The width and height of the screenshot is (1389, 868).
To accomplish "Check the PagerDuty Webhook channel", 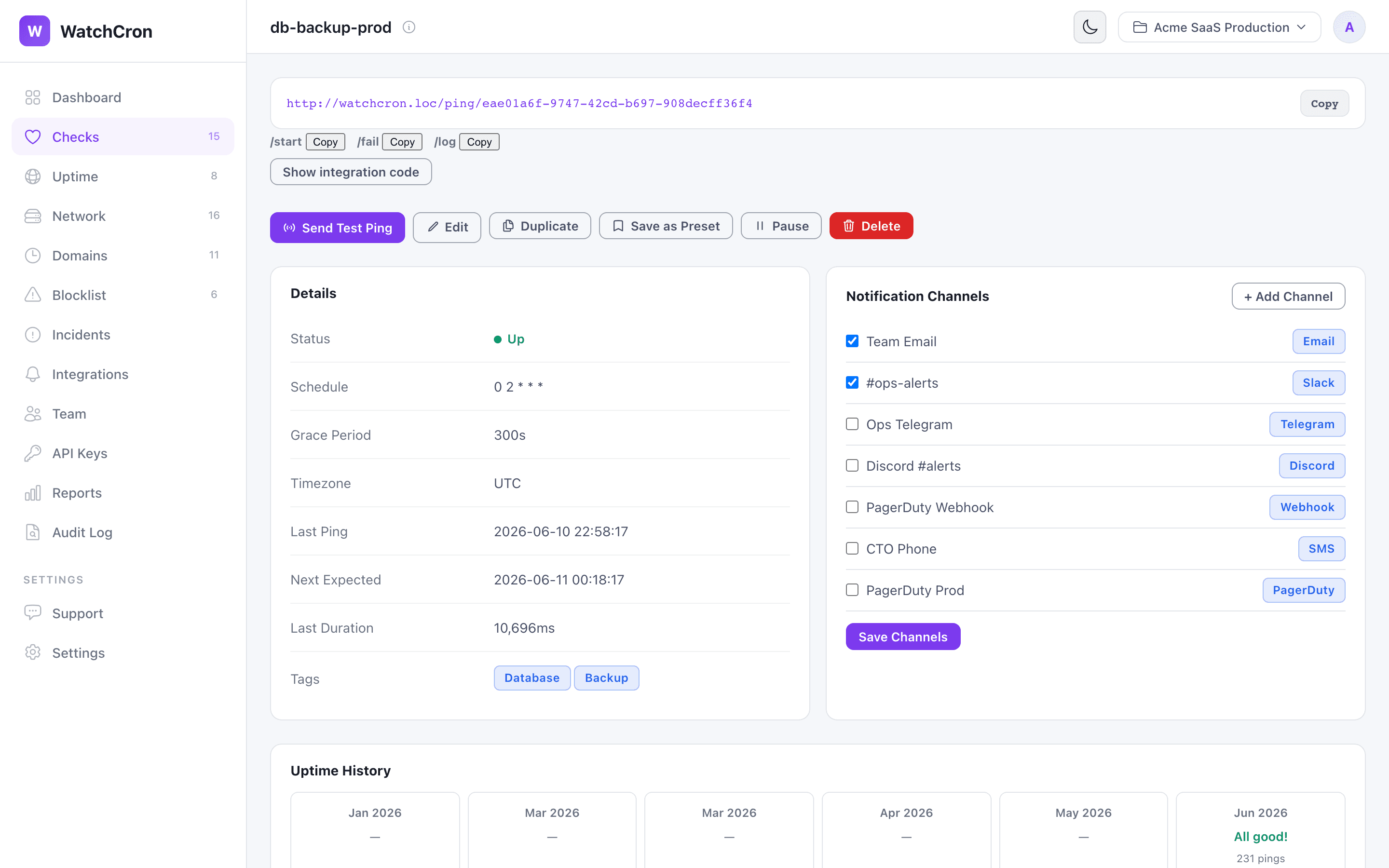I will click(852, 507).
